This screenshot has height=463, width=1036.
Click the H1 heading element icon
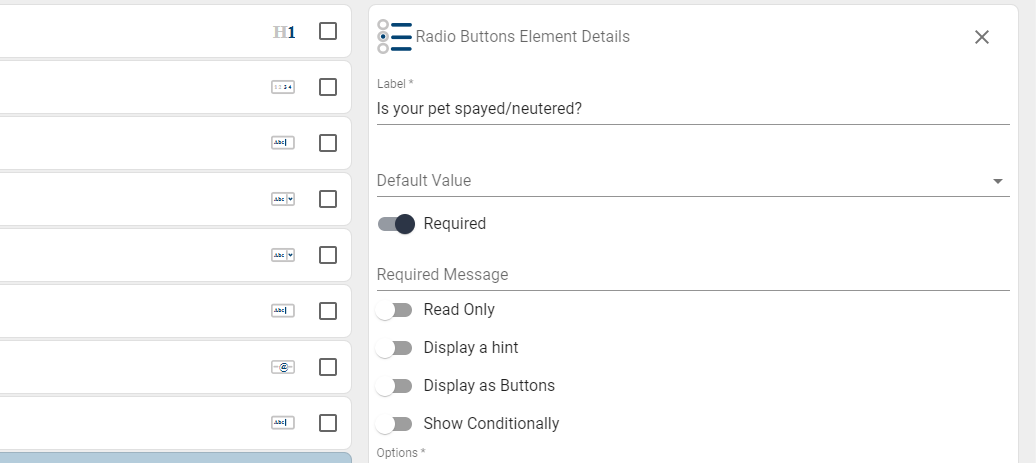point(284,32)
